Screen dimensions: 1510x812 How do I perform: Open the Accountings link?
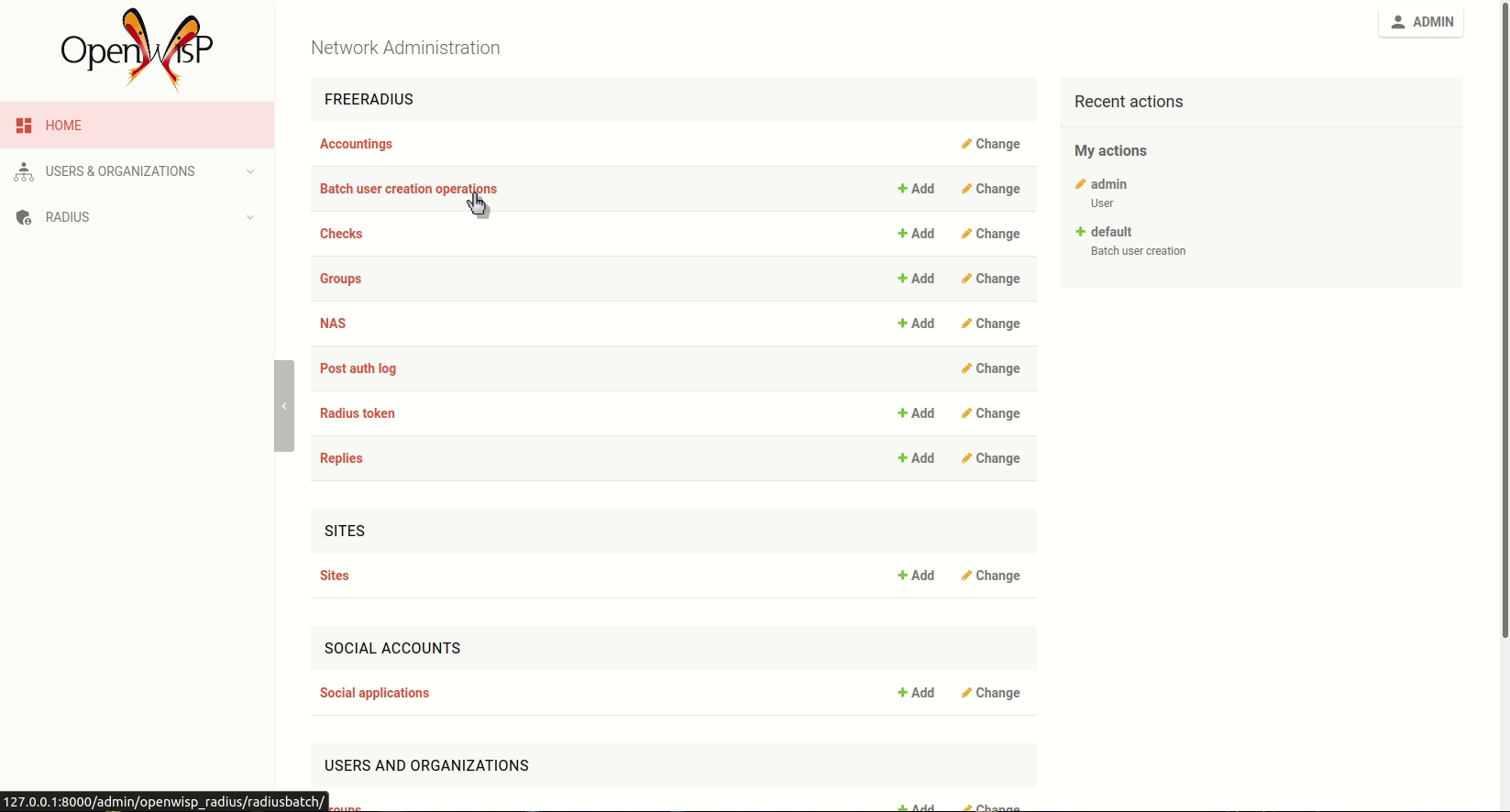click(x=356, y=144)
